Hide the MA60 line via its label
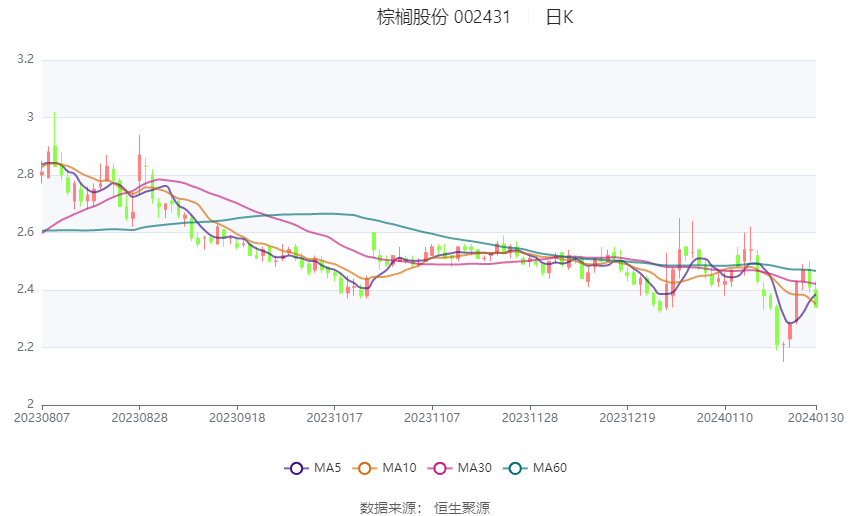 (x=550, y=468)
